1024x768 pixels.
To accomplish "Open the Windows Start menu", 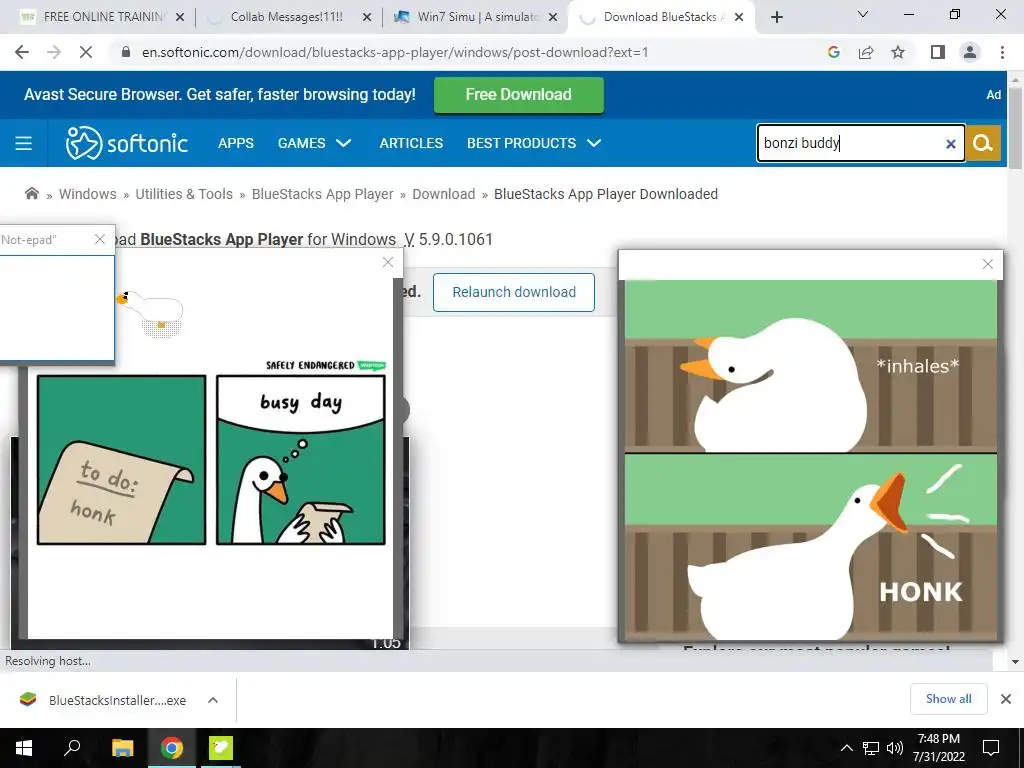I will (x=24, y=748).
